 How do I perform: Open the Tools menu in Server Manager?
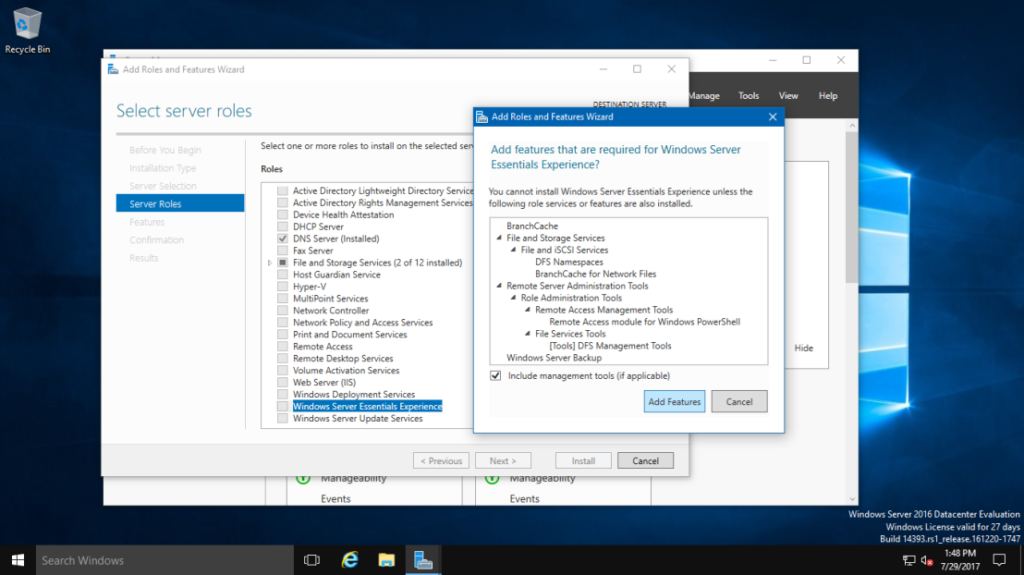pos(748,95)
